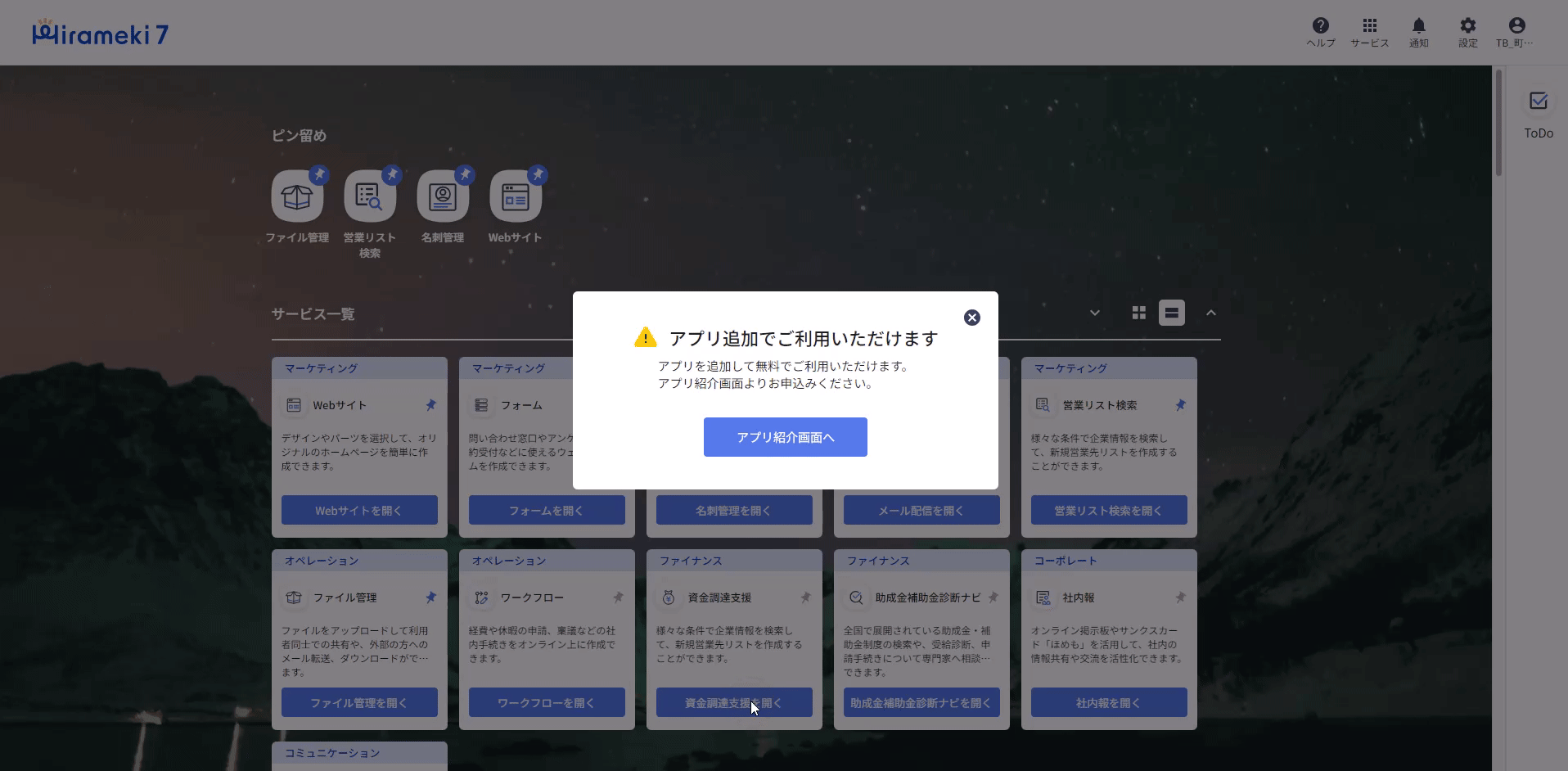Click 営業リスト検索を開く button
This screenshot has width=1568, height=771.
tap(1109, 510)
